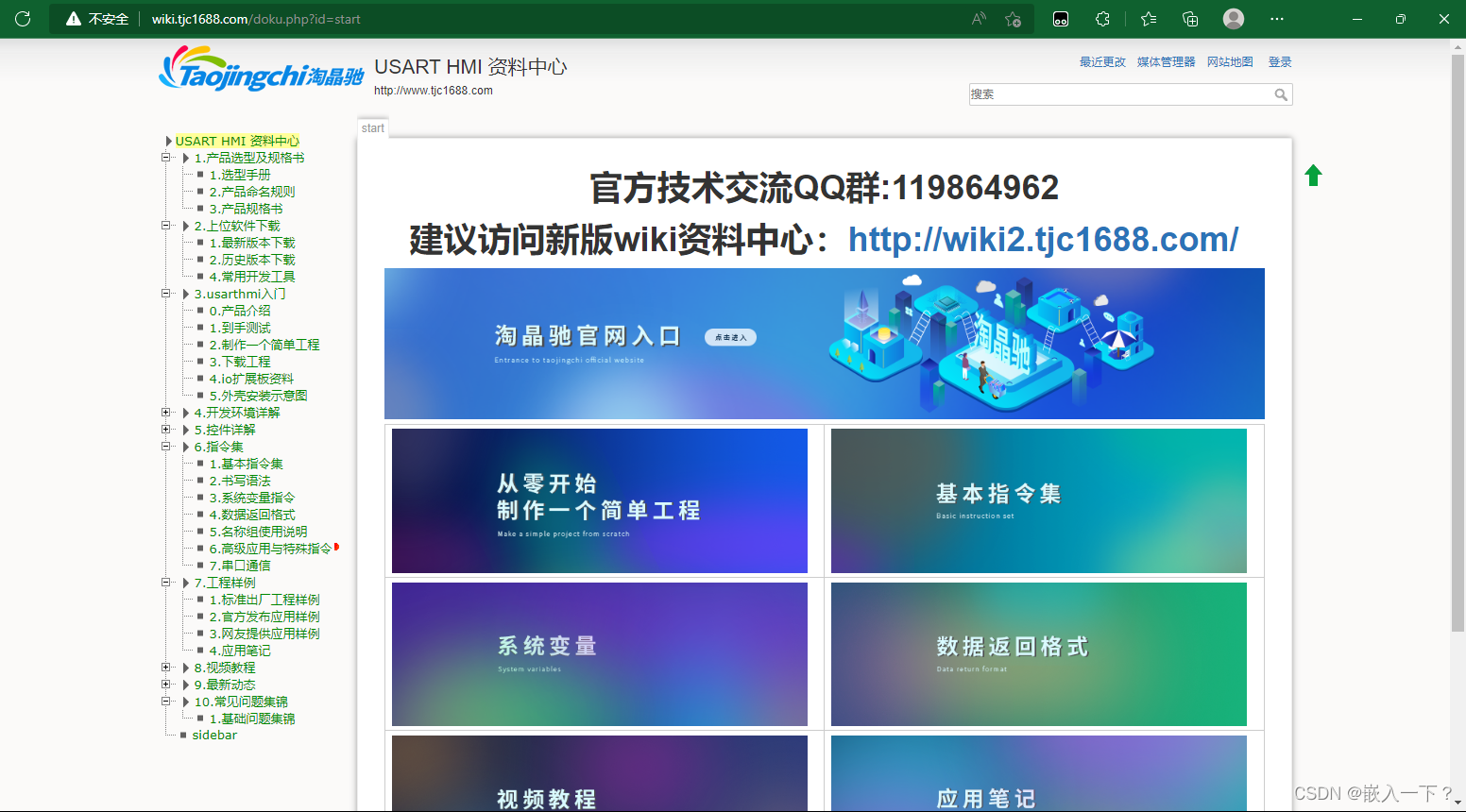
Task: Open 最近更改 link
Action: click(1102, 61)
